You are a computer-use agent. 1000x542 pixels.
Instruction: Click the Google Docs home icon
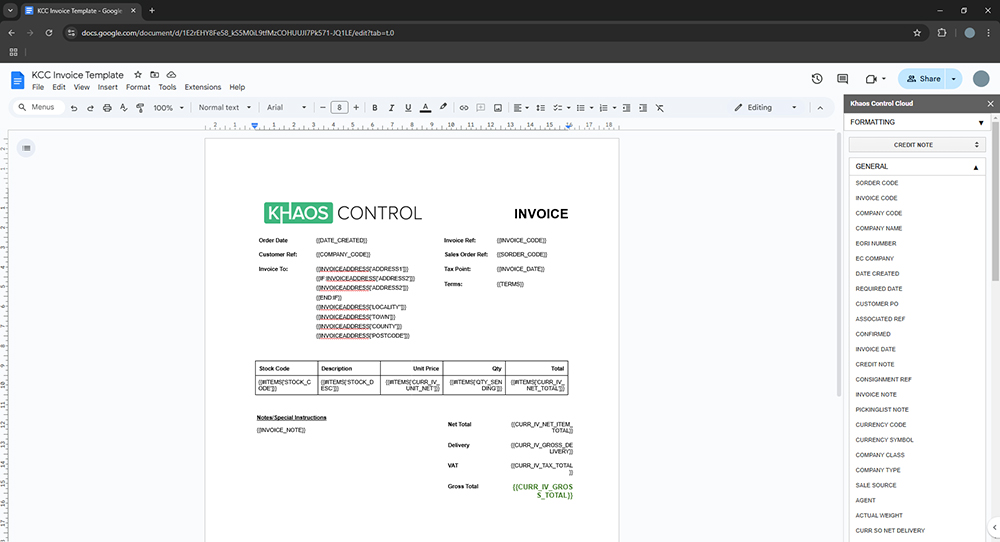17,80
